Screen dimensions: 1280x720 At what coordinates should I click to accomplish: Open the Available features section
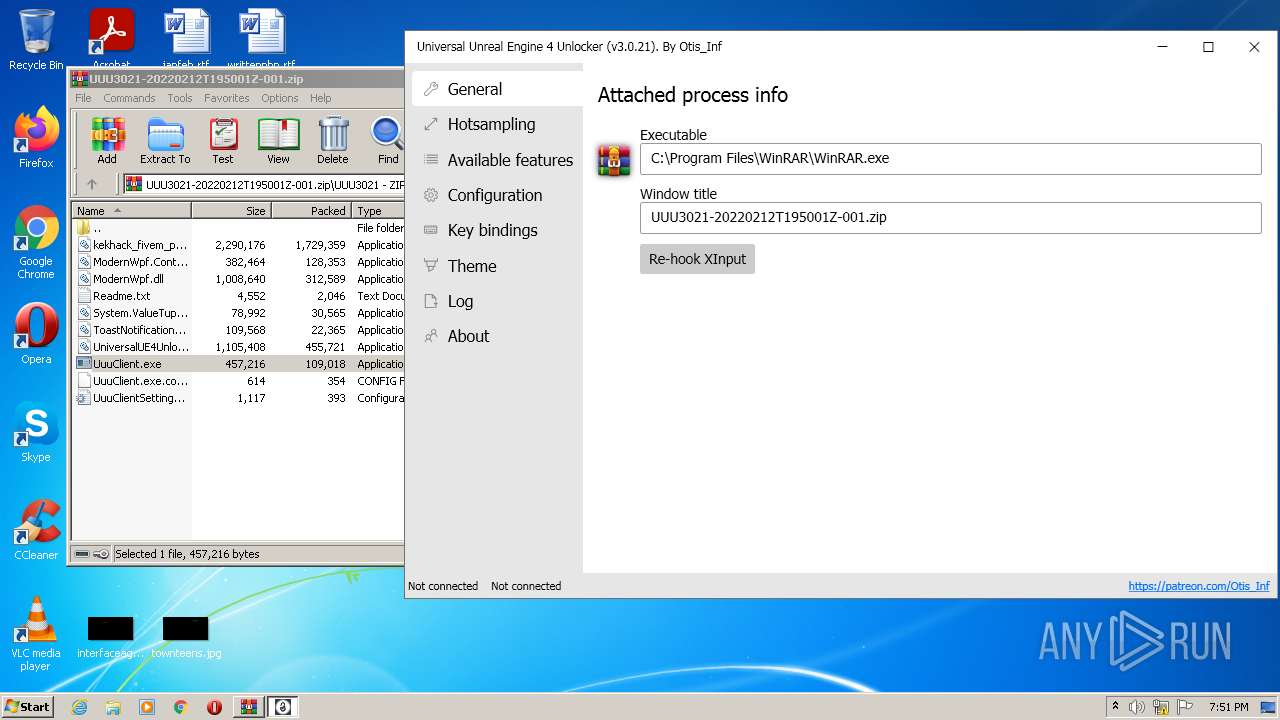coord(497,160)
